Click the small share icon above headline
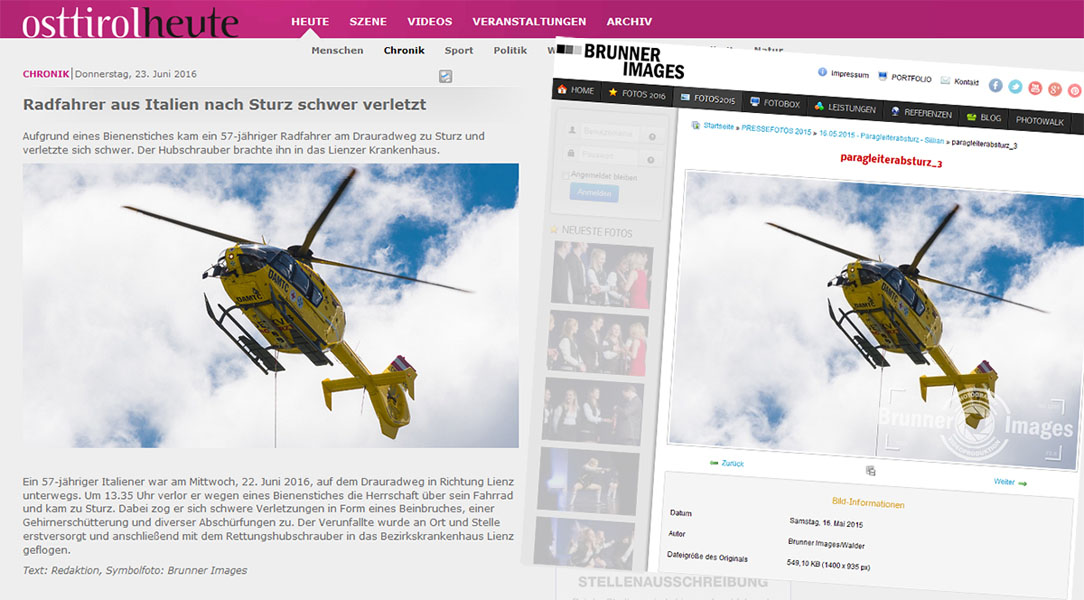 (x=445, y=76)
